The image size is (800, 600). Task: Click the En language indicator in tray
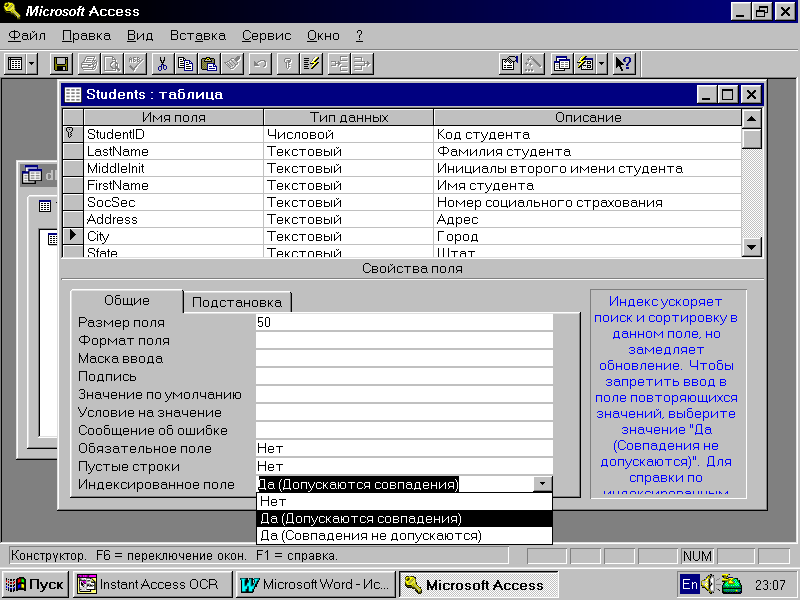tap(689, 584)
